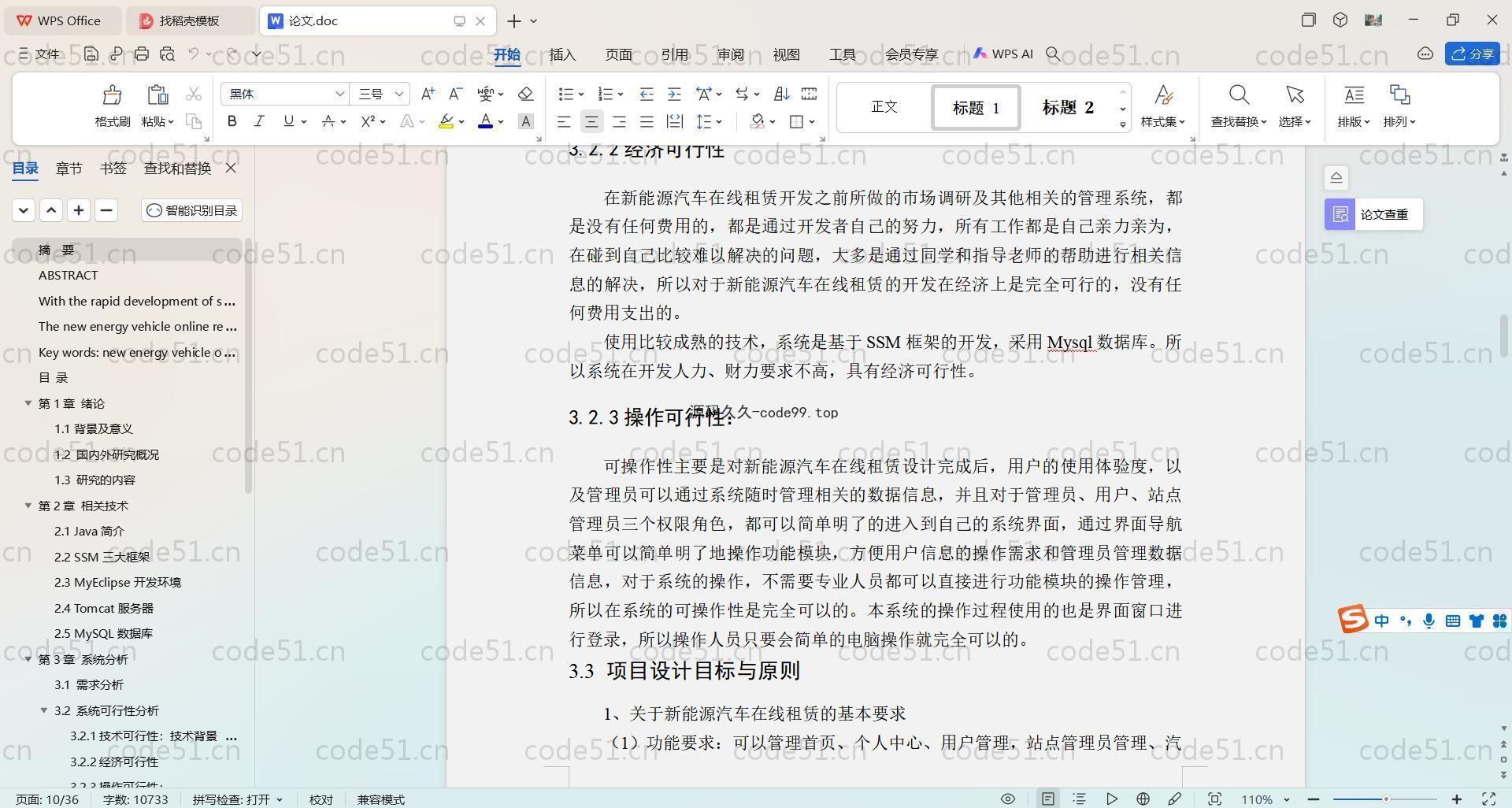Toggle italic formatting

coord(259,121)
